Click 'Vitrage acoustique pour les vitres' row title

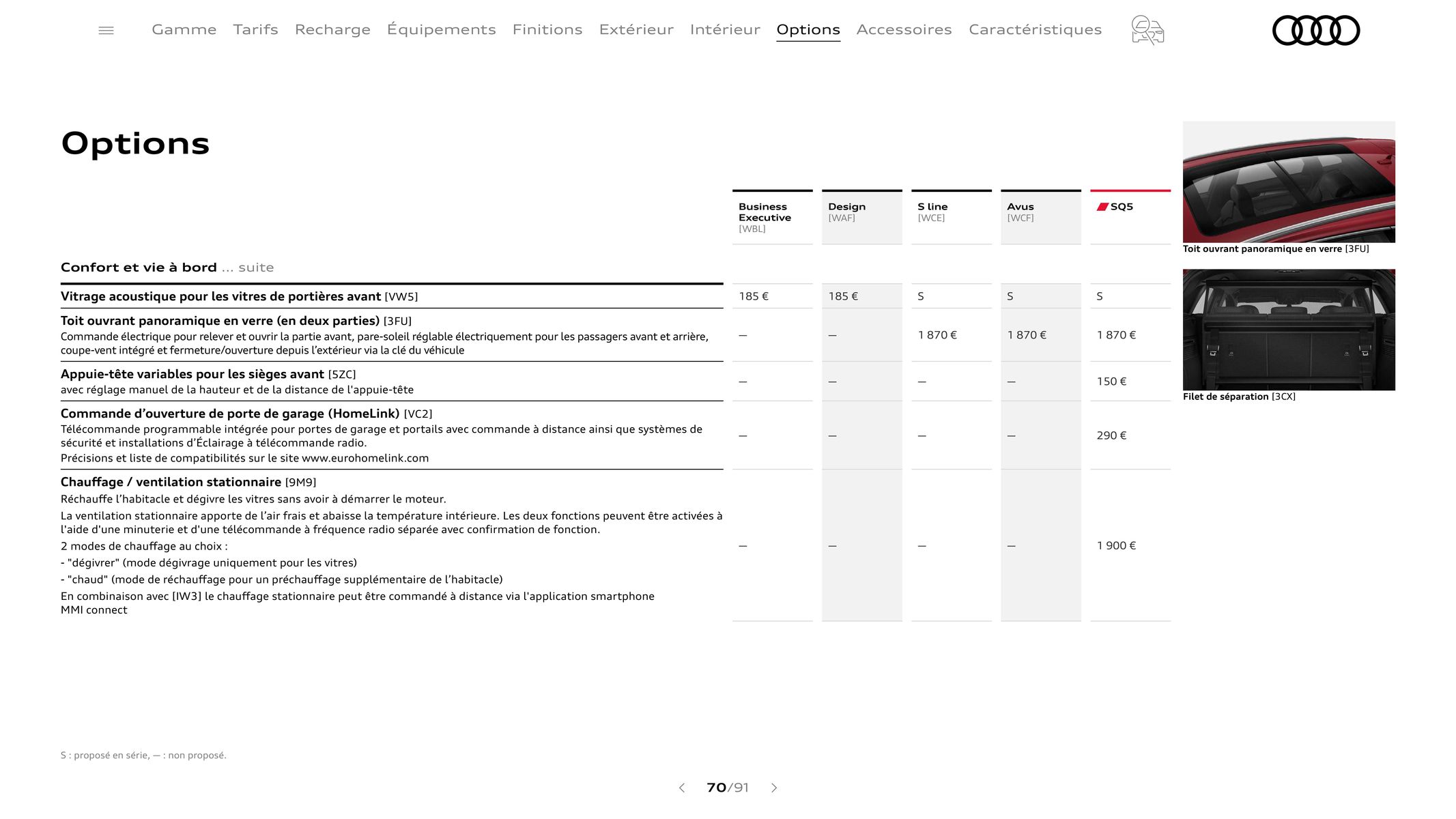pyautogui.click(x=220, y=296)
